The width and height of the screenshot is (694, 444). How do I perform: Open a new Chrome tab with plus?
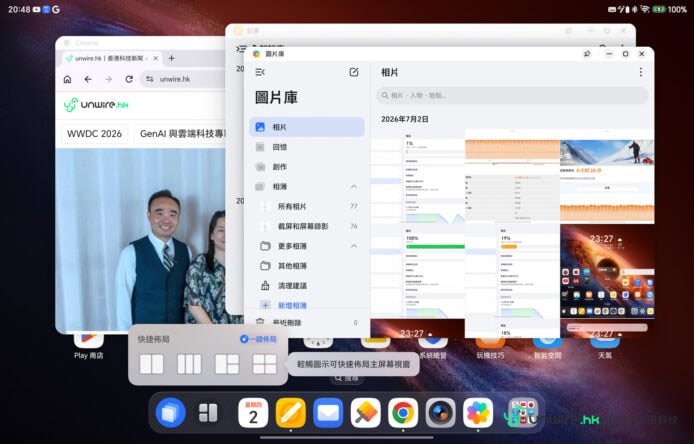(171, 58)
